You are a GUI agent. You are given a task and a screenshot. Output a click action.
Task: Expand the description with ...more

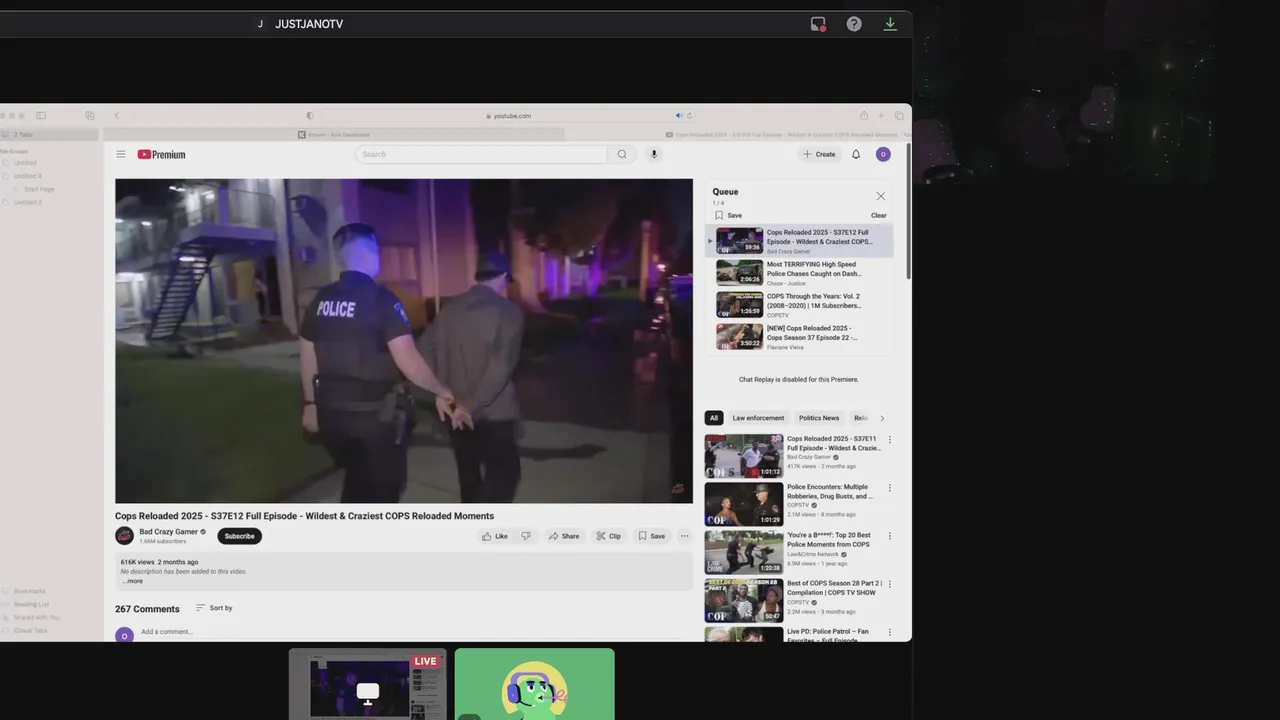132,581
